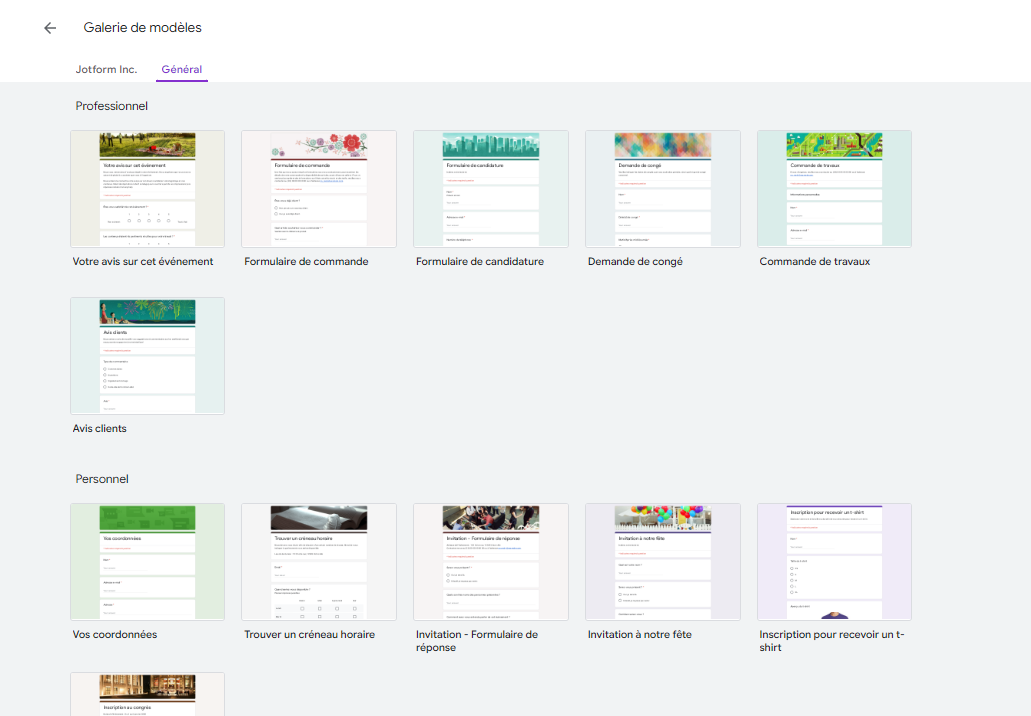Pick the Commande de travaux template thumbnail
This screenshot has height=716, width=1031.
[834, 189]
